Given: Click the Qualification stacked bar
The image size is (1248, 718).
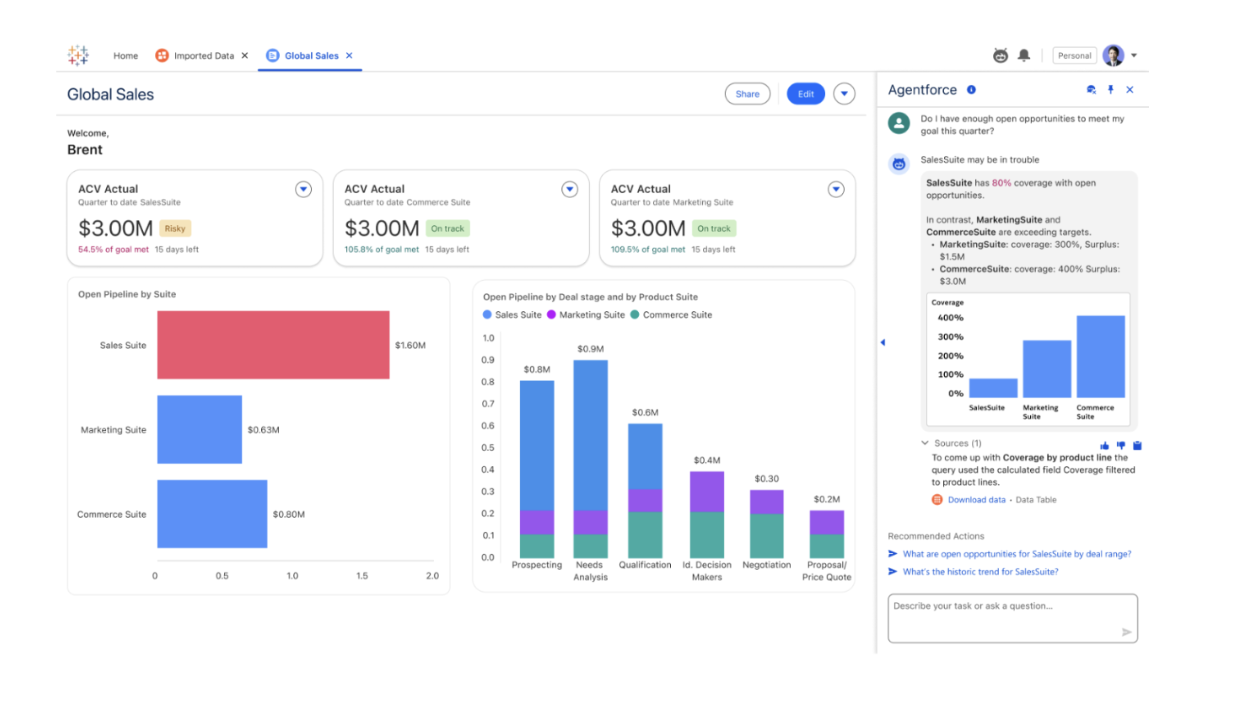Looking at the screenshot, I should coord(645,491).
